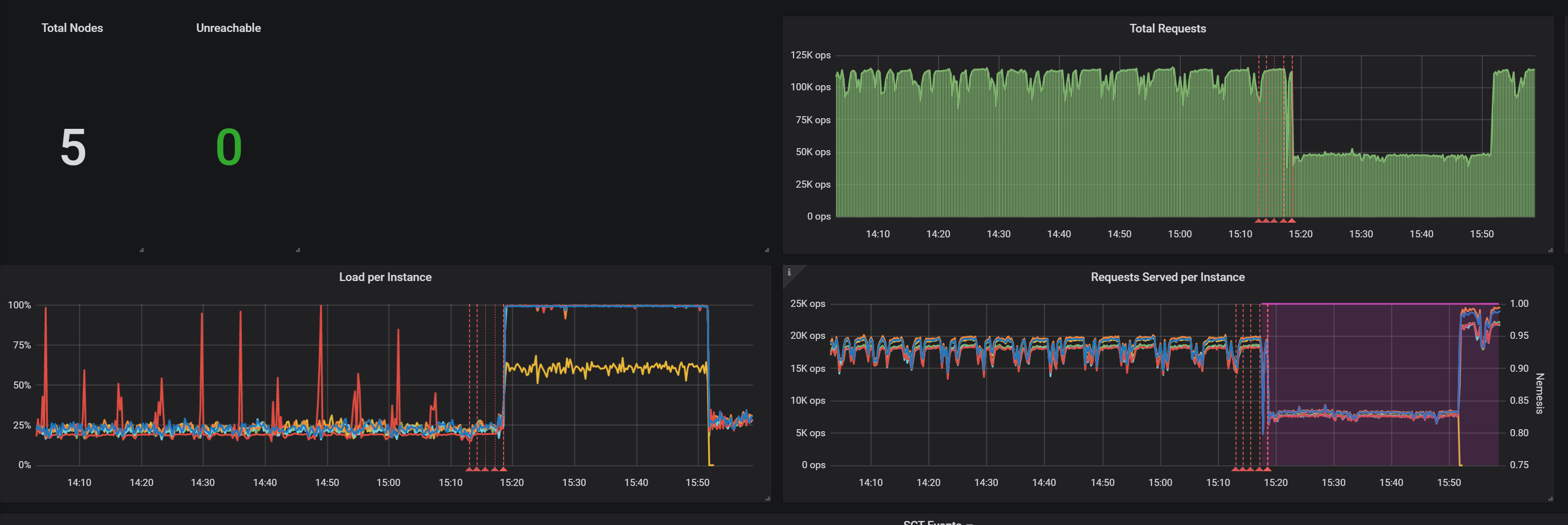The image size is (1568, 525).
Task: Open the Load per Instance panel title menu
Action: tap(385, 277)
